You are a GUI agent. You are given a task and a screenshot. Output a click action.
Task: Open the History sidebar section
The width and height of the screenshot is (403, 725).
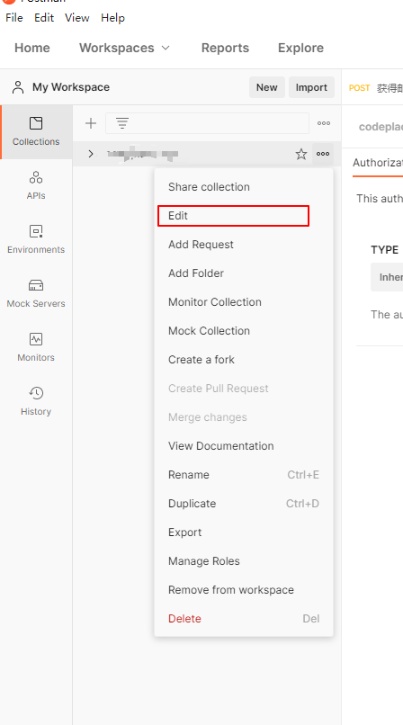[x=36, y=401]
